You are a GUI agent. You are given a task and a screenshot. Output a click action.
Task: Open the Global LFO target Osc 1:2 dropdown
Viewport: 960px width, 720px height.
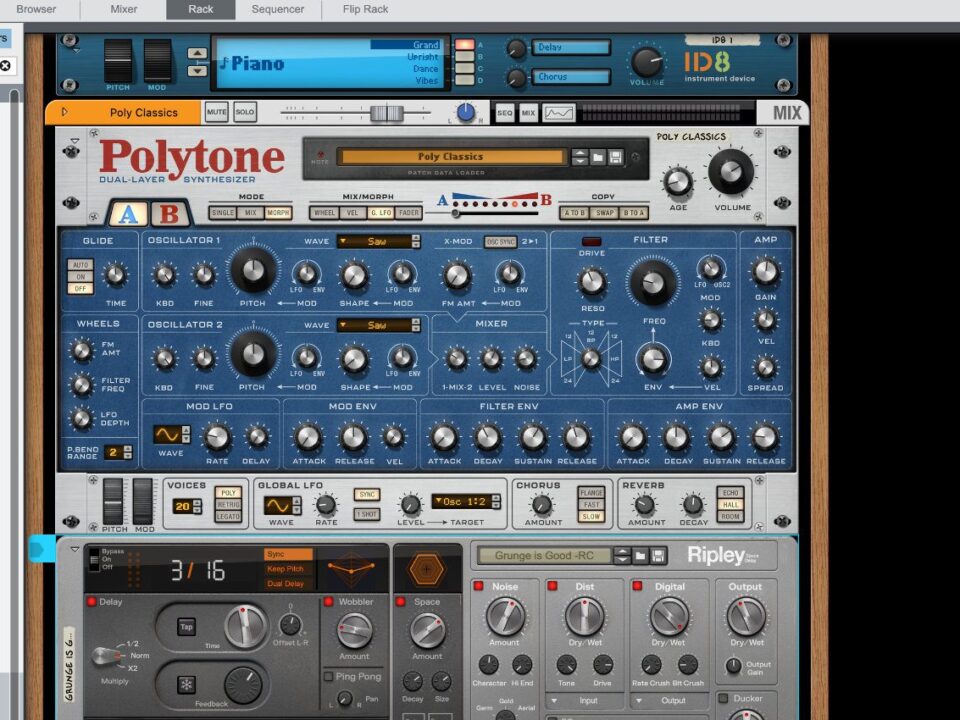click(x=467, y=501)
